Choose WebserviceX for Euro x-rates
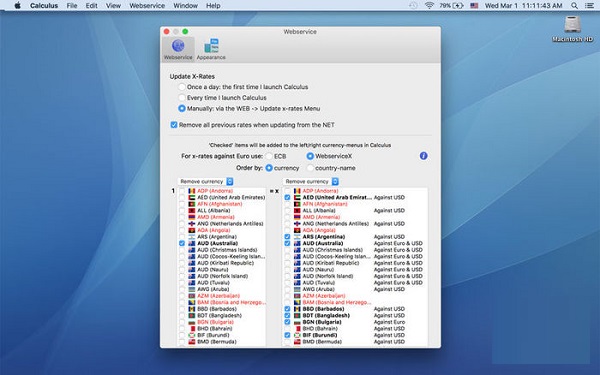 click(x=310, y=156)
